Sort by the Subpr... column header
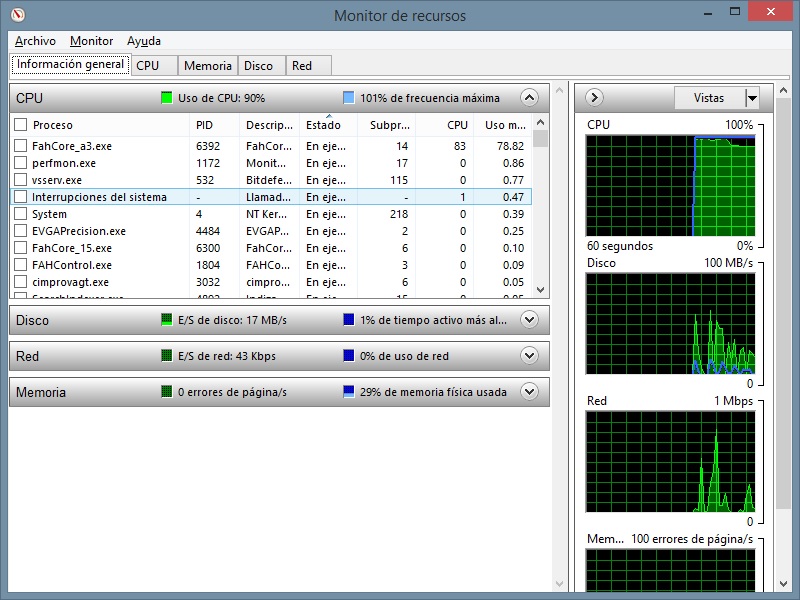The image size is (800, 600). coord(386,125)
